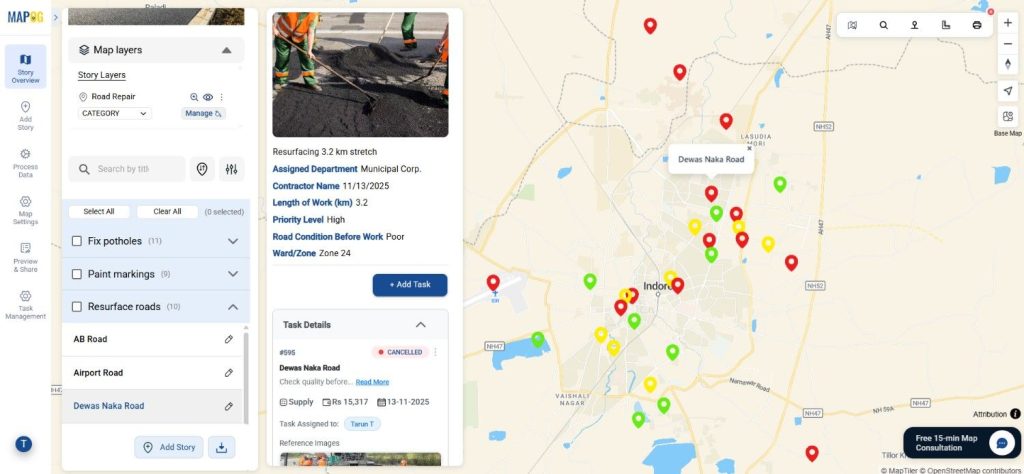Toggle visibility of Road Repair layer
This screenshot has height=474, width=1024.
208,97
